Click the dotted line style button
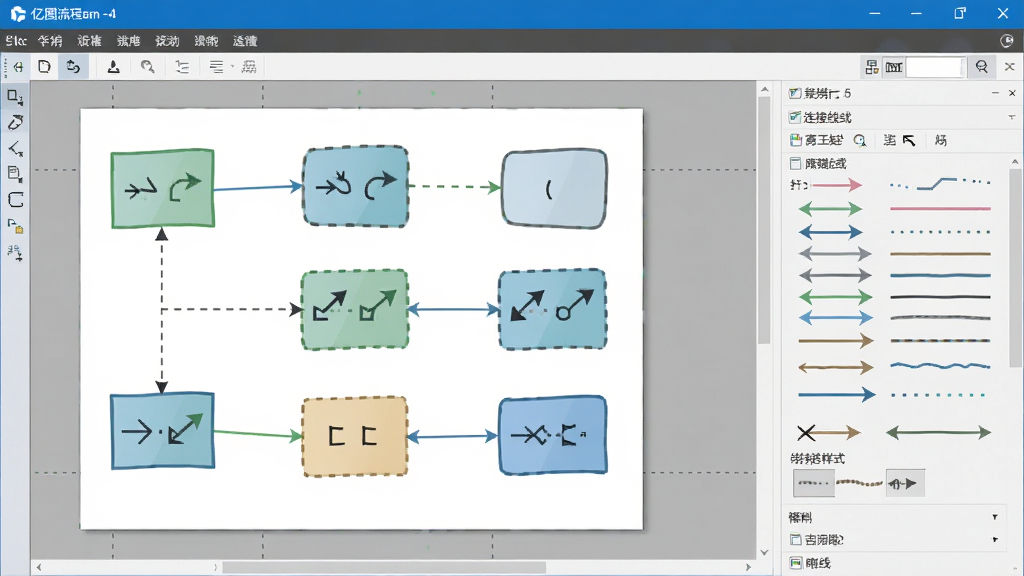This screenshot has width=1024, height=576. coord(814,484)
